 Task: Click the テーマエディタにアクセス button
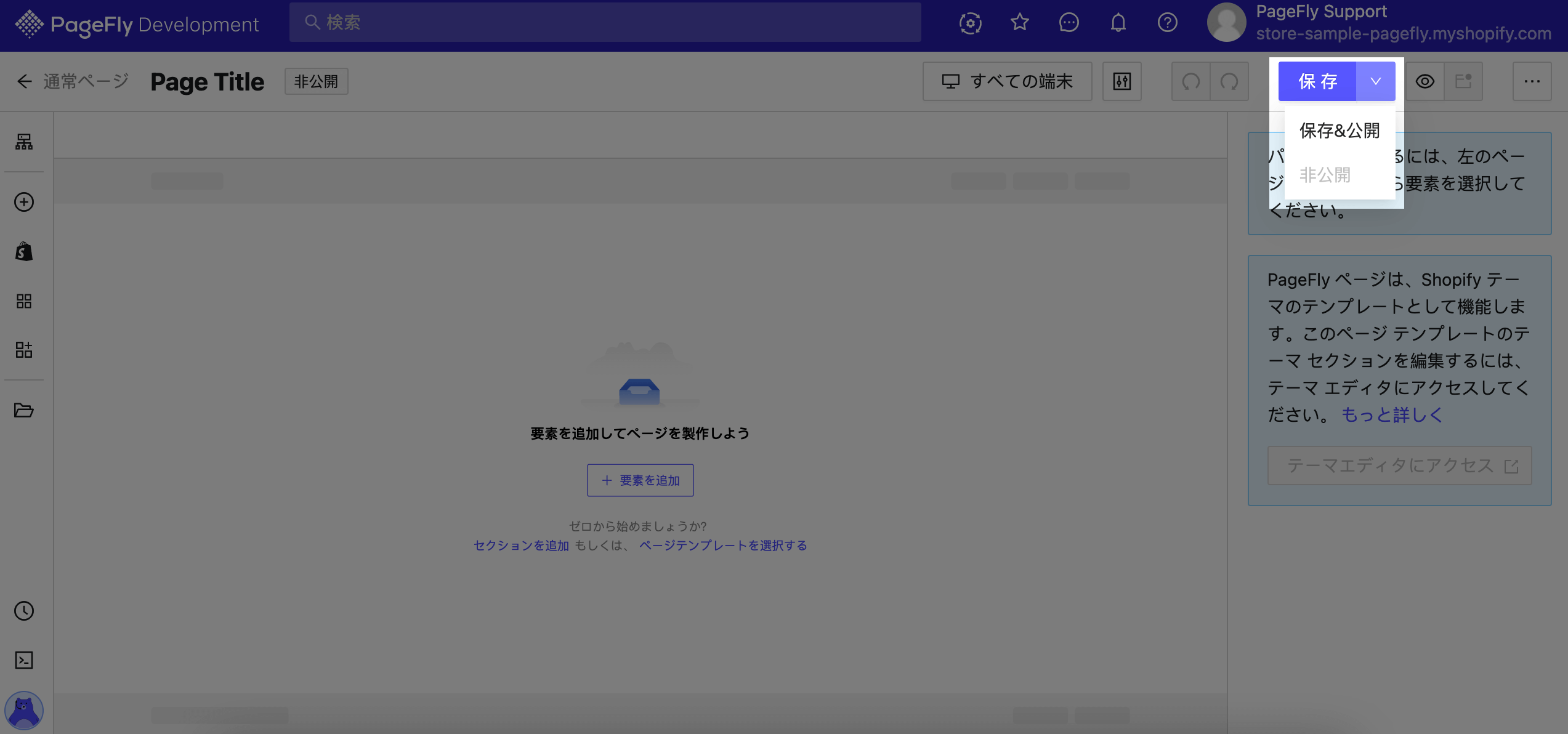tap(1399, 466)
